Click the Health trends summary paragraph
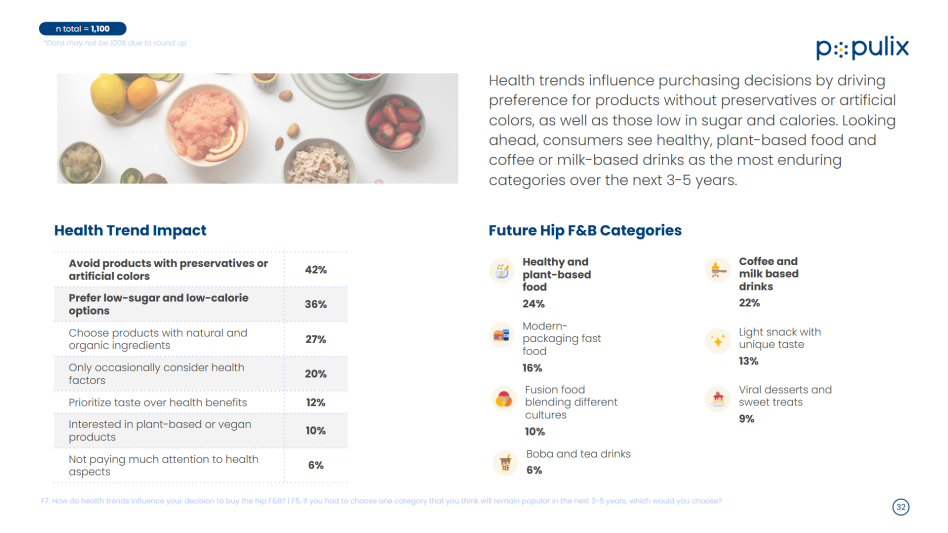Screen dimensions: 948x533 click(x=692, y=130)
